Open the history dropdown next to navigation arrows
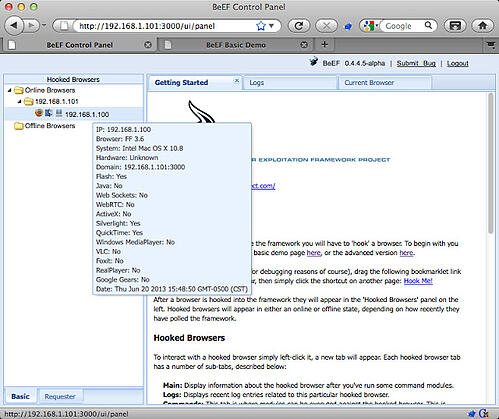Viewport: 499px width, 419px height. (44, 25)
